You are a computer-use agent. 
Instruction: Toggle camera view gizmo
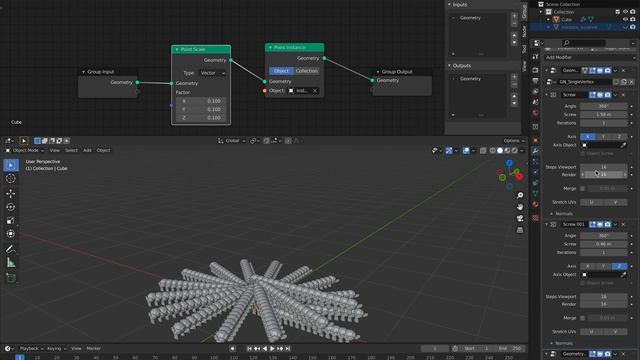[x=520, y=218]
